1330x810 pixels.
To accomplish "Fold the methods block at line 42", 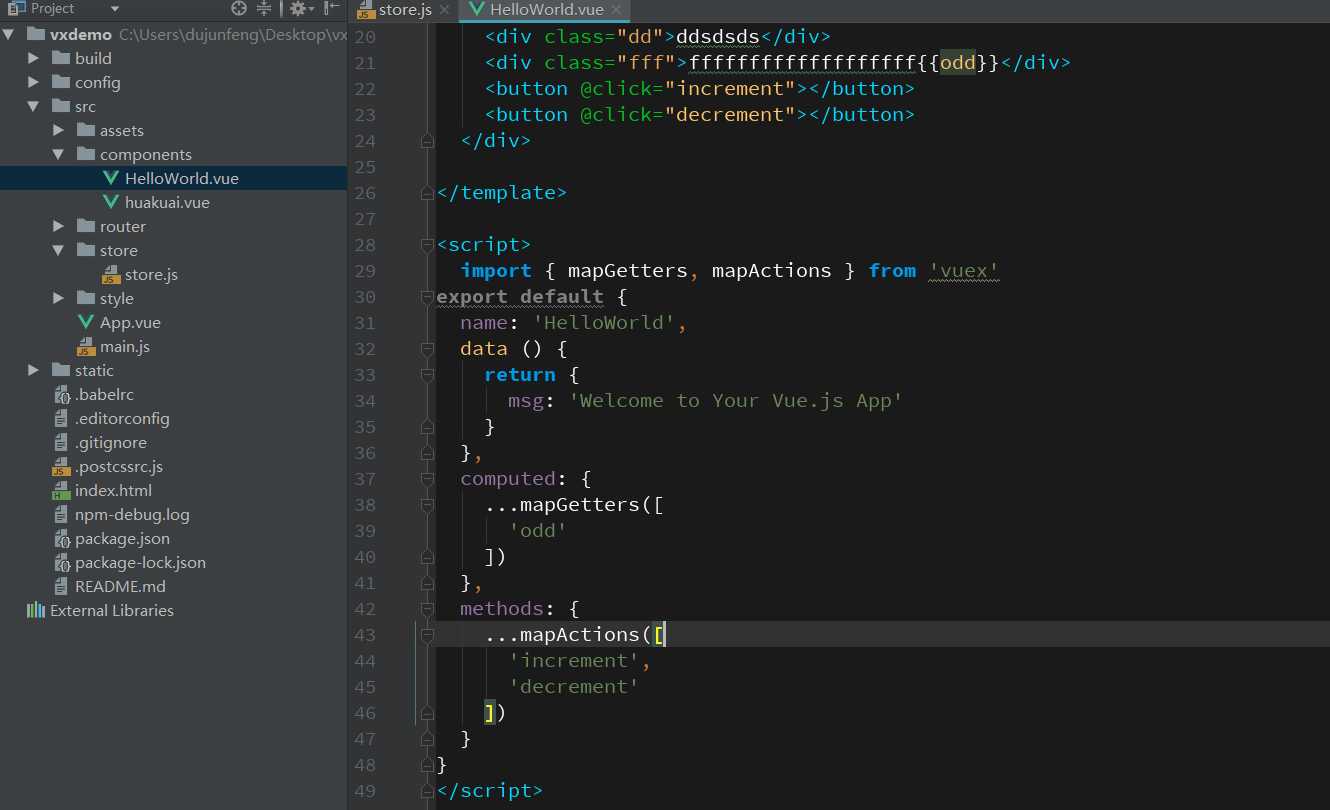I will pos(427,608).
